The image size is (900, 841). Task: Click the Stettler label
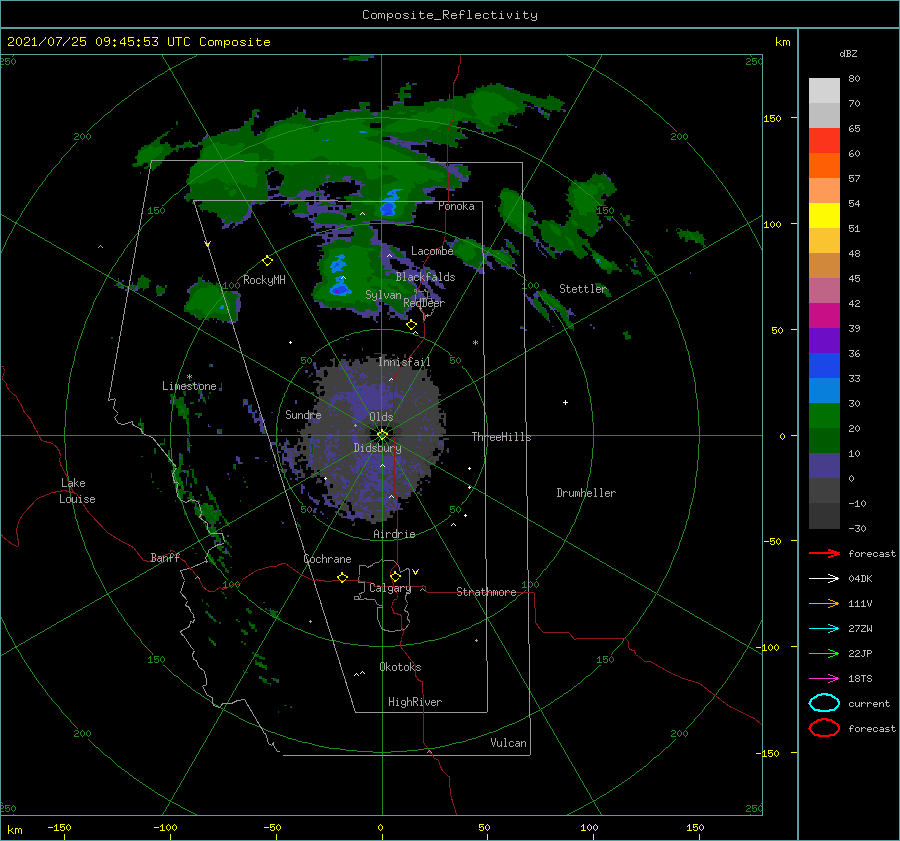tap(583, 289)
